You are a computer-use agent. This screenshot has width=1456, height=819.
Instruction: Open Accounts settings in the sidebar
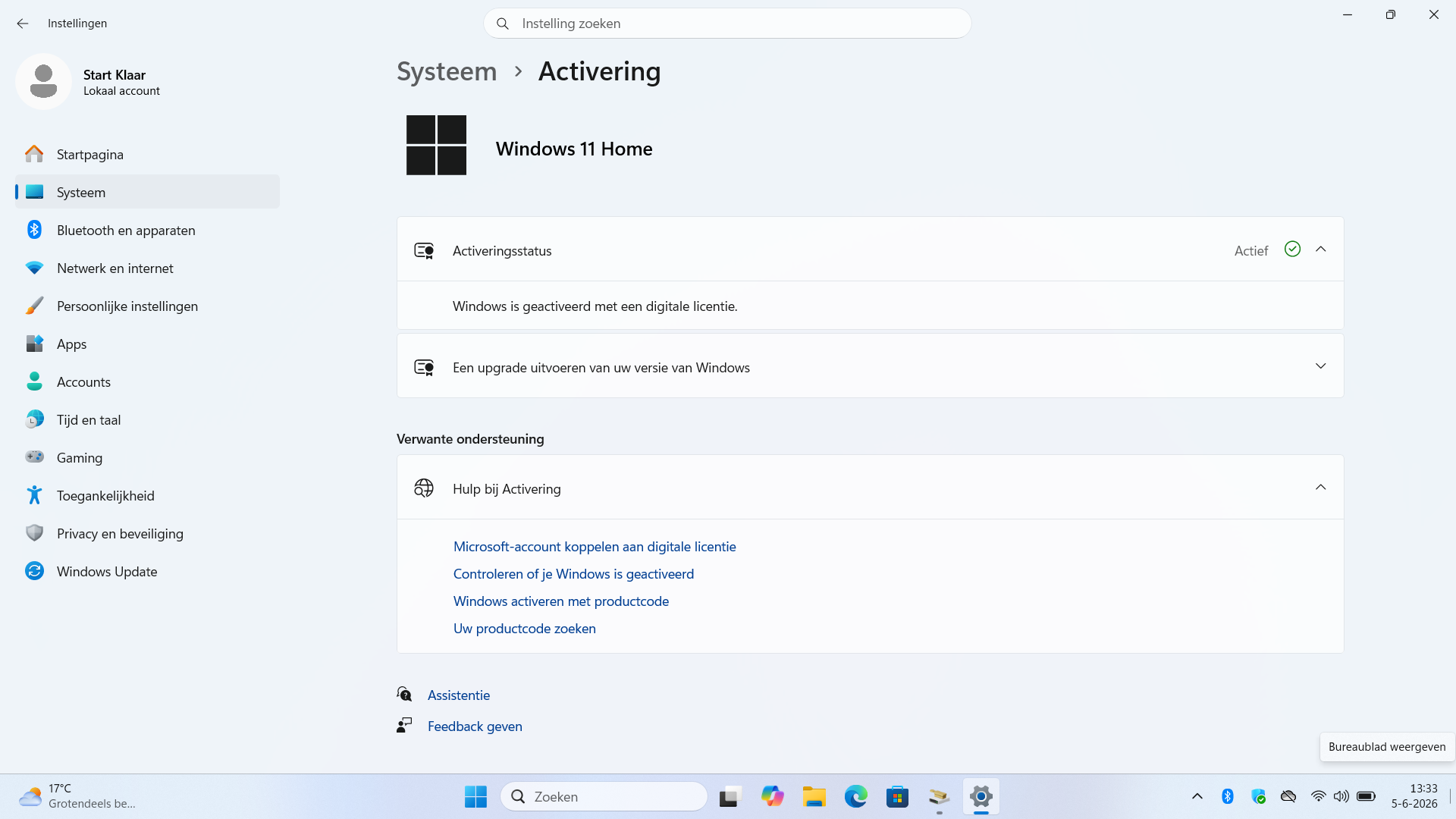148,381
